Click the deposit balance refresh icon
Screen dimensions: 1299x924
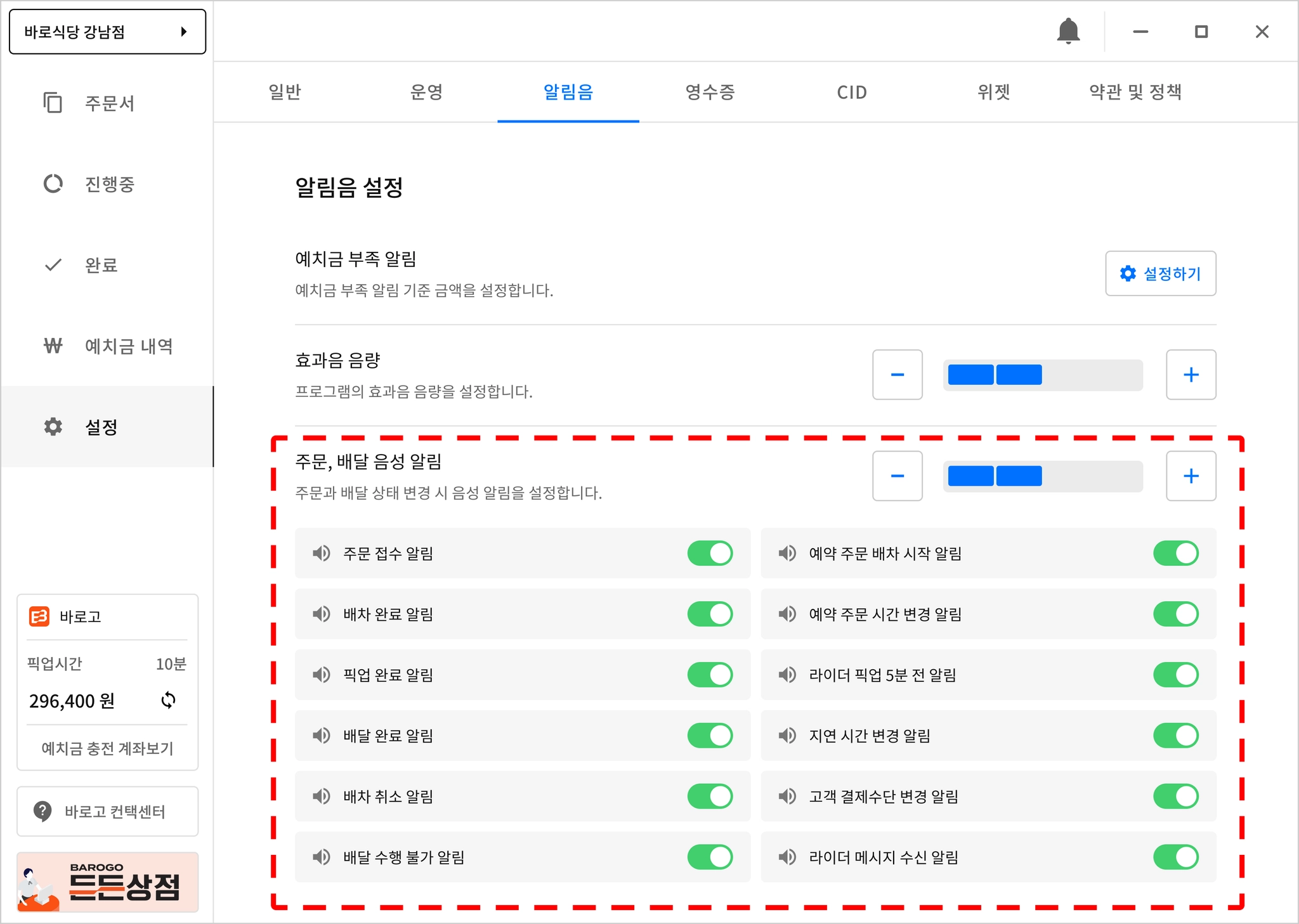(168, 700)
